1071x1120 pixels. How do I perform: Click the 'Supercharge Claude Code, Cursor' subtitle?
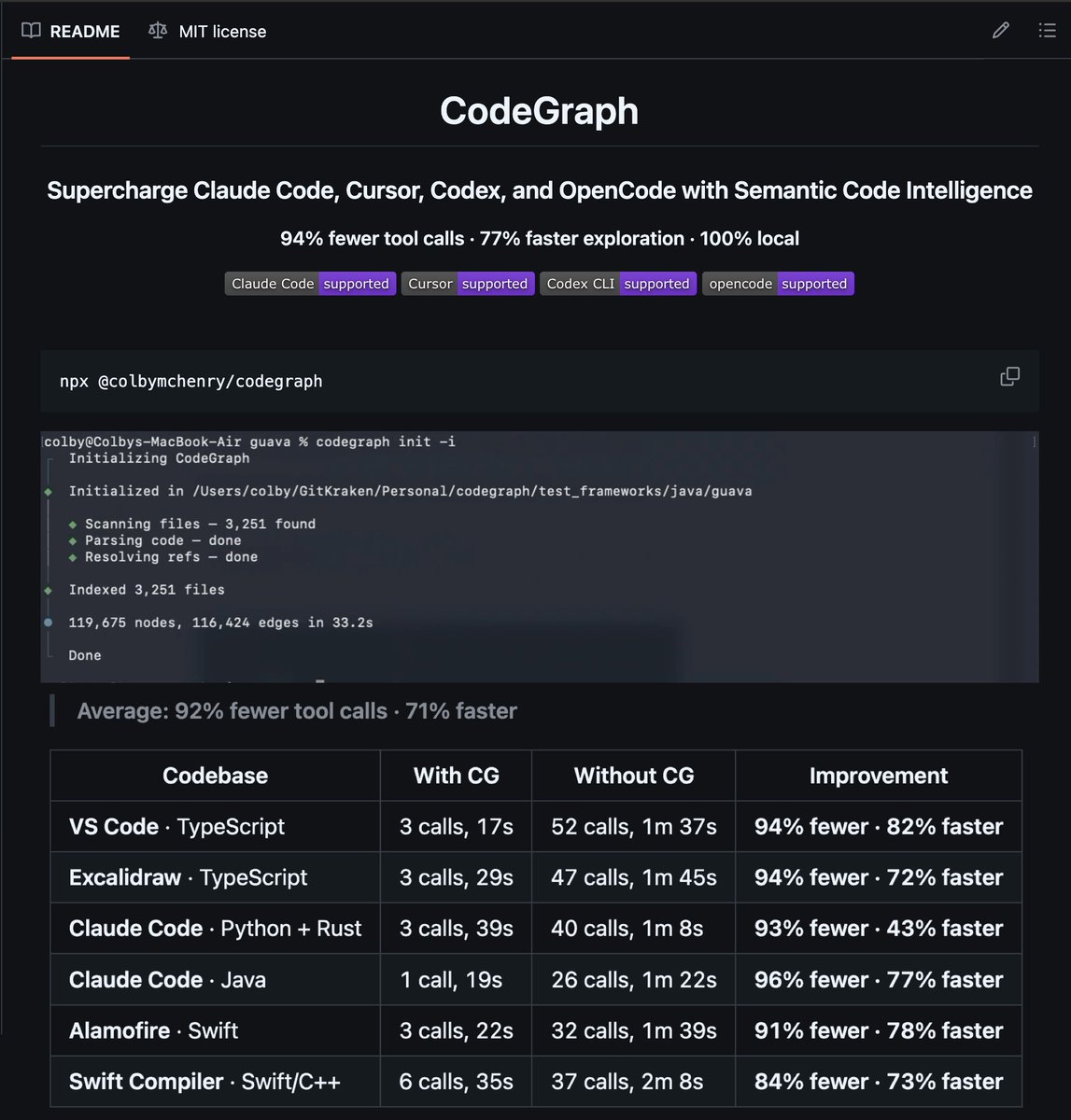[x=540, y=190]
